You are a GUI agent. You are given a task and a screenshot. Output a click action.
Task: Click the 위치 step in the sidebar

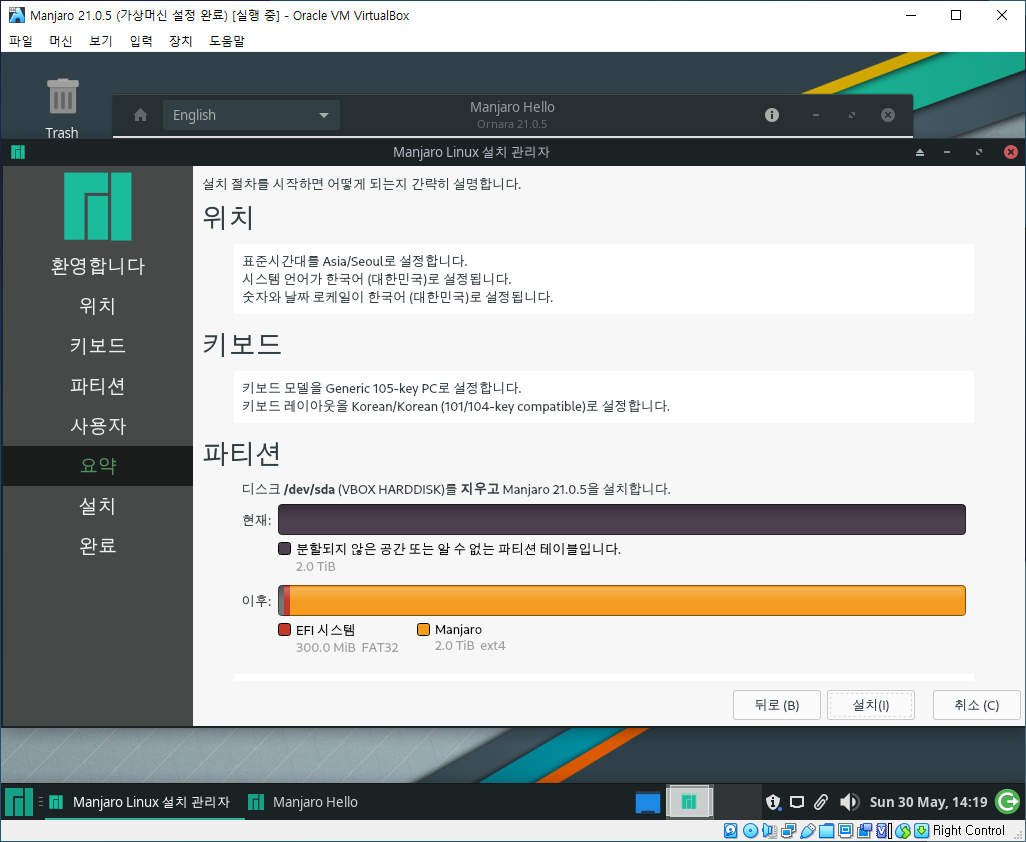97,306
